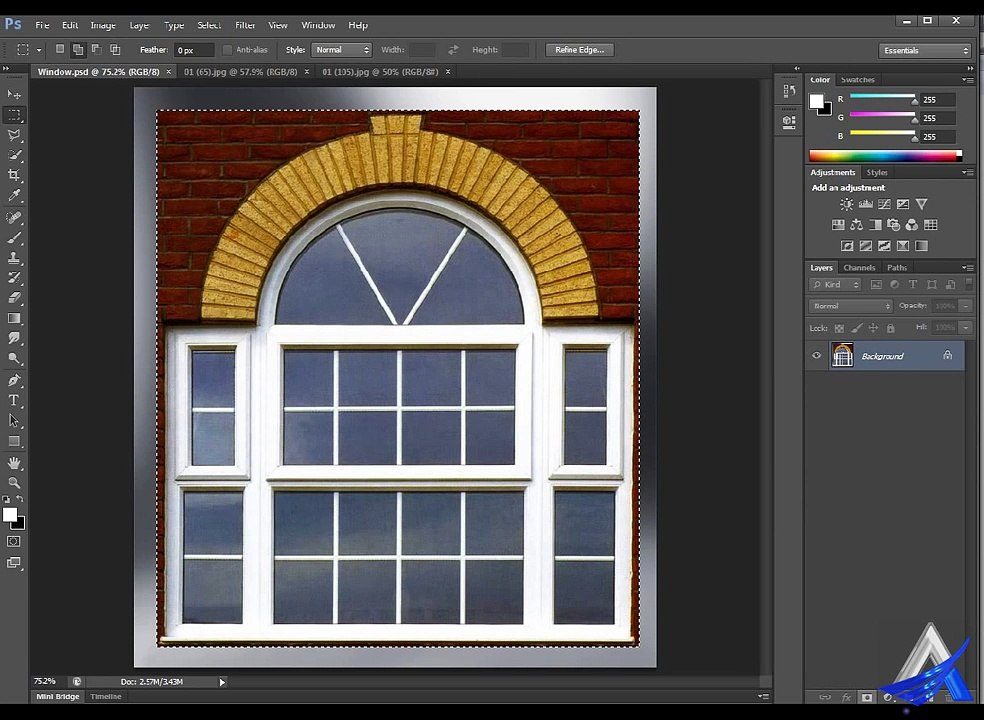Open the Essentials workspace dropdown
The image size is (984, 720).
pyautogui.click(x=925, y=50)
